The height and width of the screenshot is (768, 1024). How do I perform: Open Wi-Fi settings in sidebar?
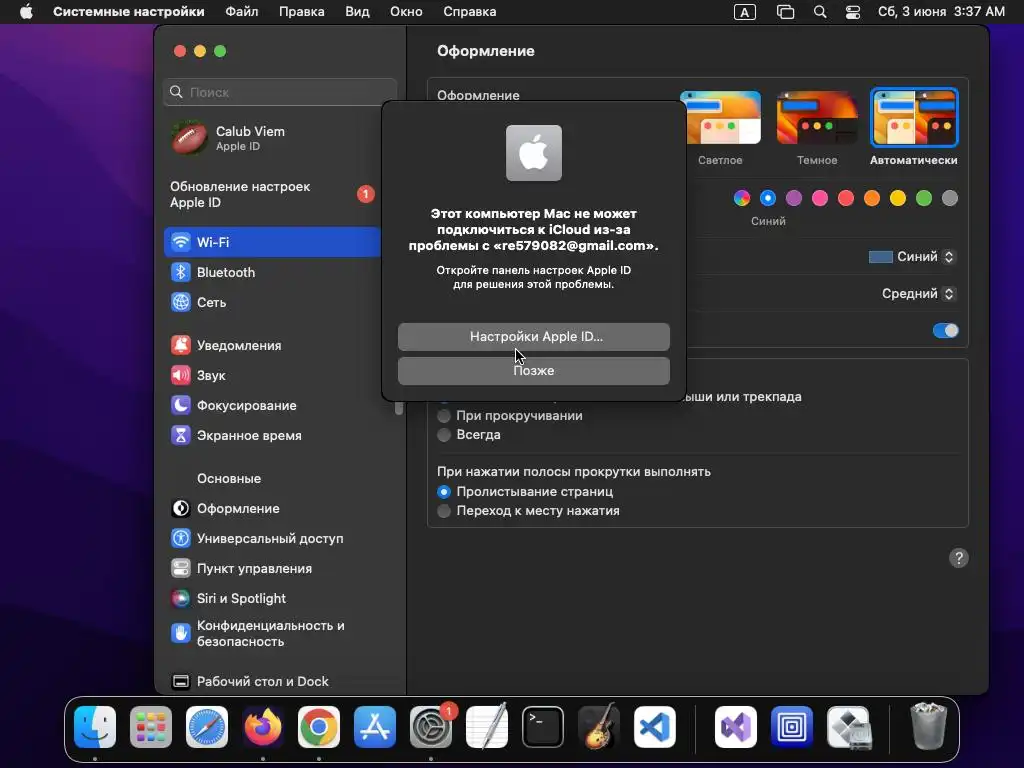(x=273, y=242)
